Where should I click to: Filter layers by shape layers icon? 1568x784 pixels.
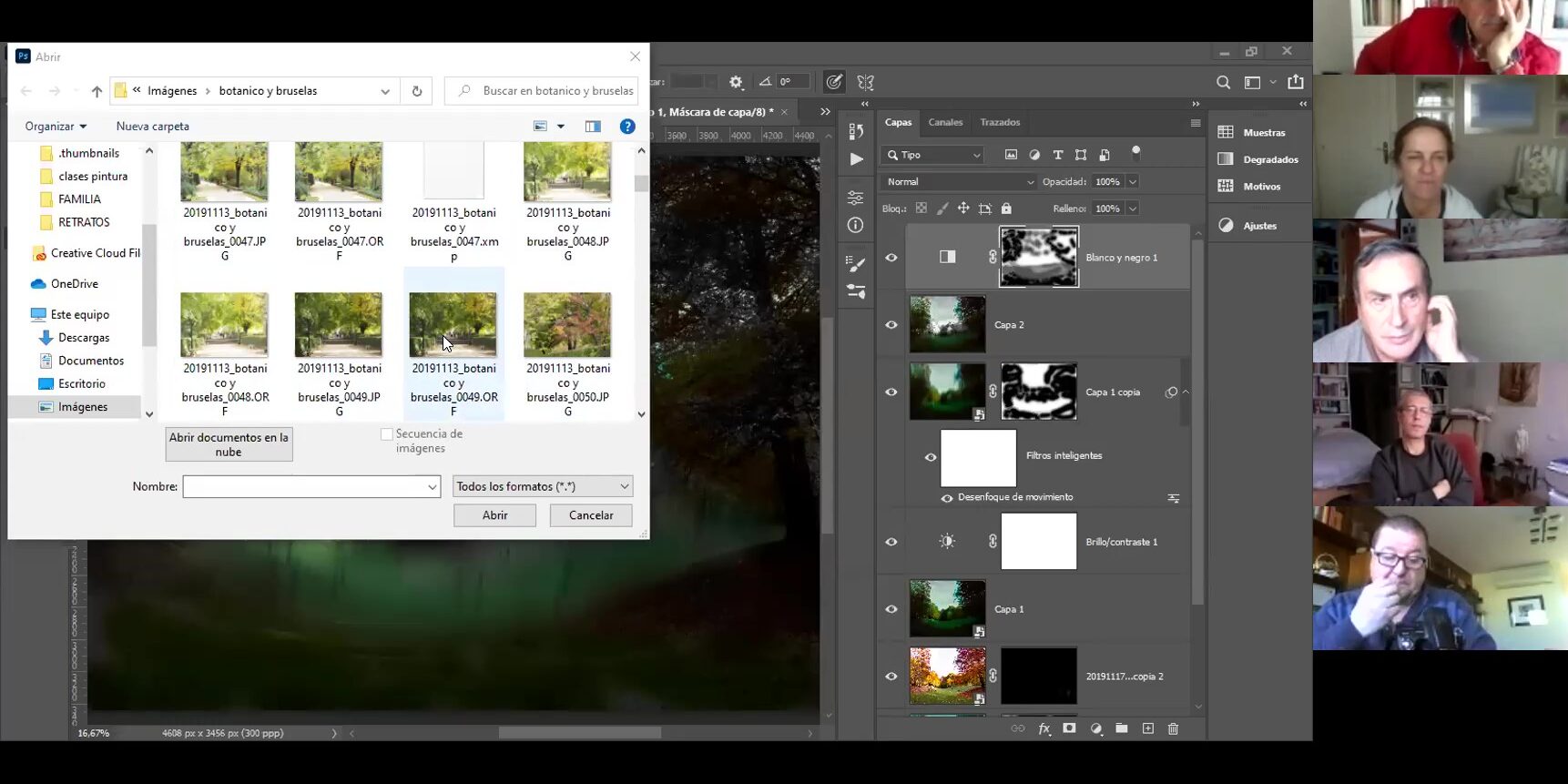pyautogui.click(x=1081, y=155)
